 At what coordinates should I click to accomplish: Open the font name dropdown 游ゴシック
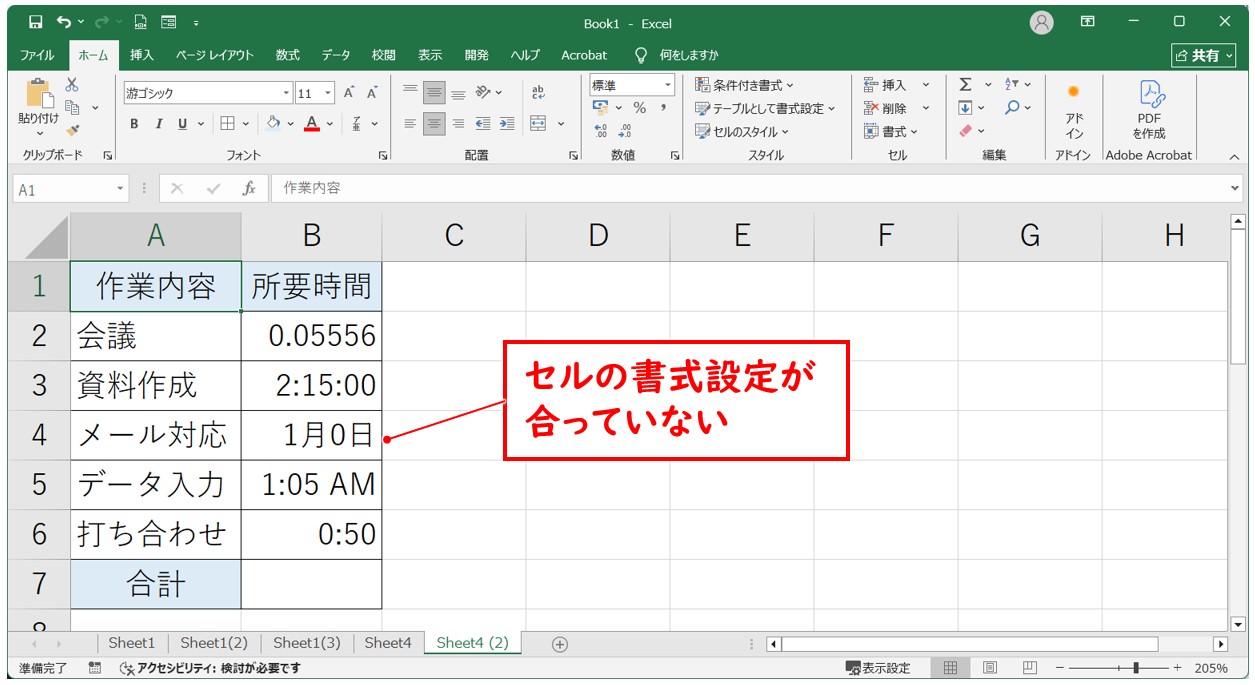coord(286,93)
